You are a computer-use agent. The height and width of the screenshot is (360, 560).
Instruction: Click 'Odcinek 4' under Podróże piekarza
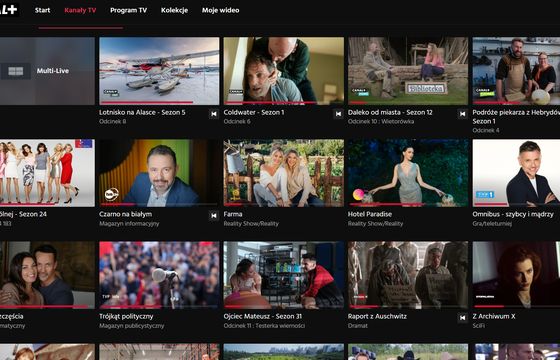coord(486,130)
